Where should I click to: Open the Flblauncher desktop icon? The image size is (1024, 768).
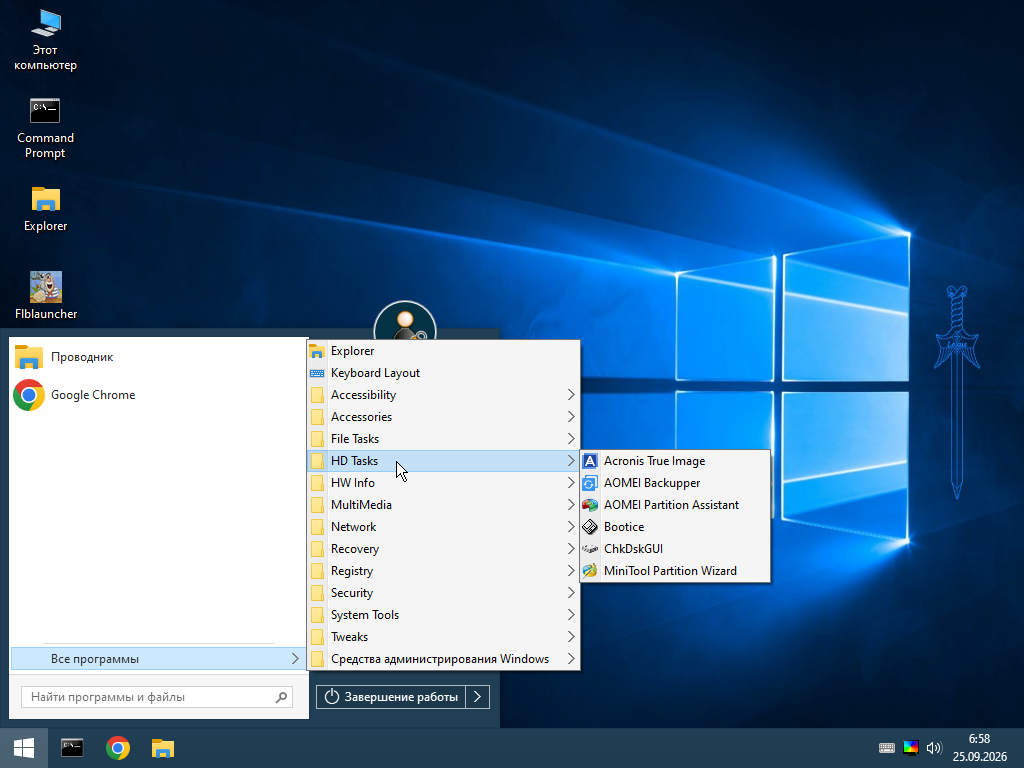coord(46,296)
